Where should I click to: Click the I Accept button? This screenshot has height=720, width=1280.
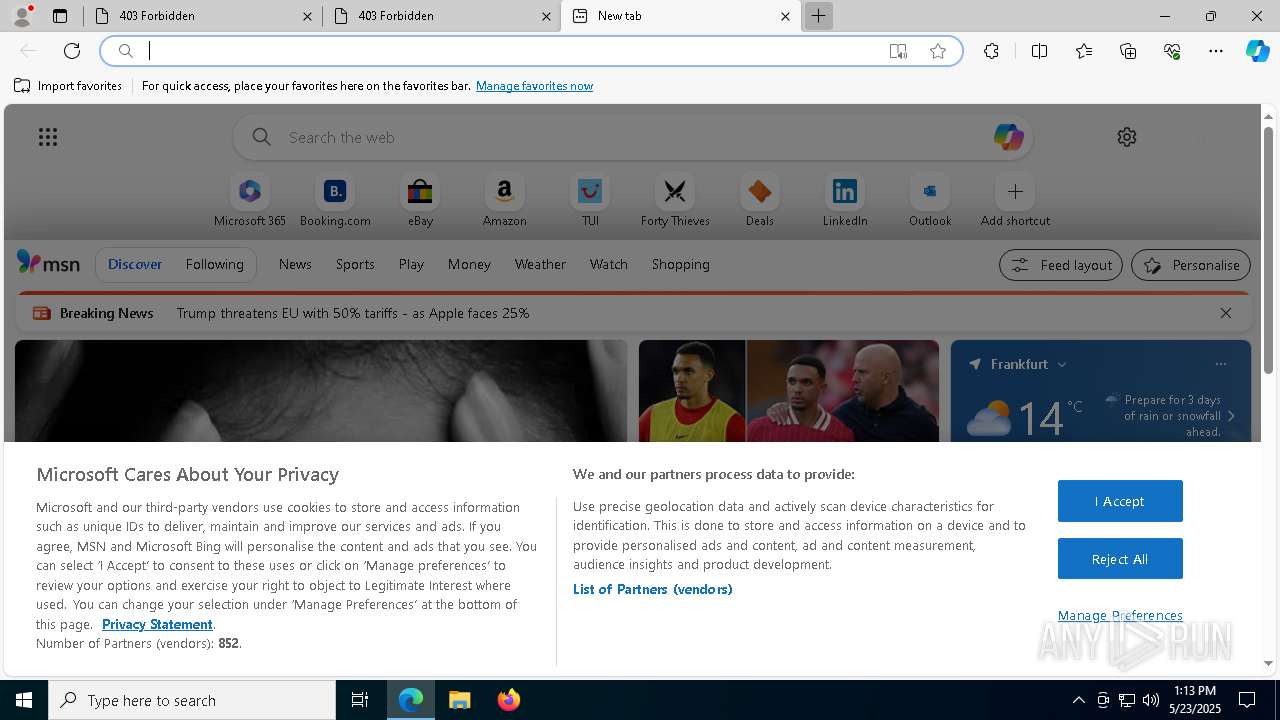(x=1120, y=501)
